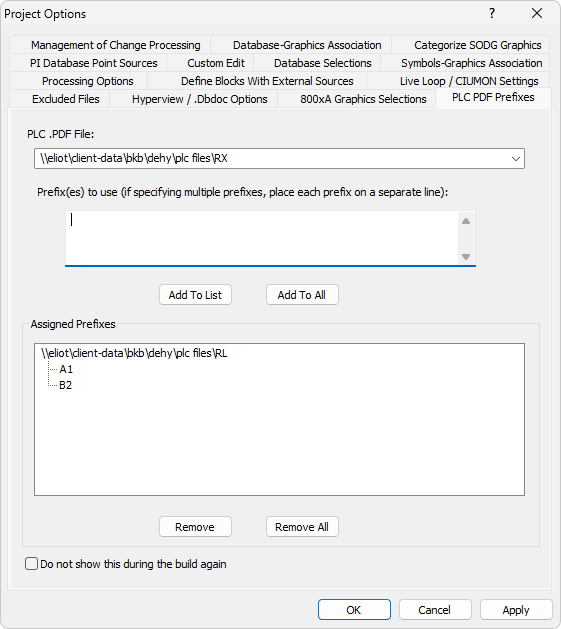Check Do not show this during build

click(x=31, y=564)
